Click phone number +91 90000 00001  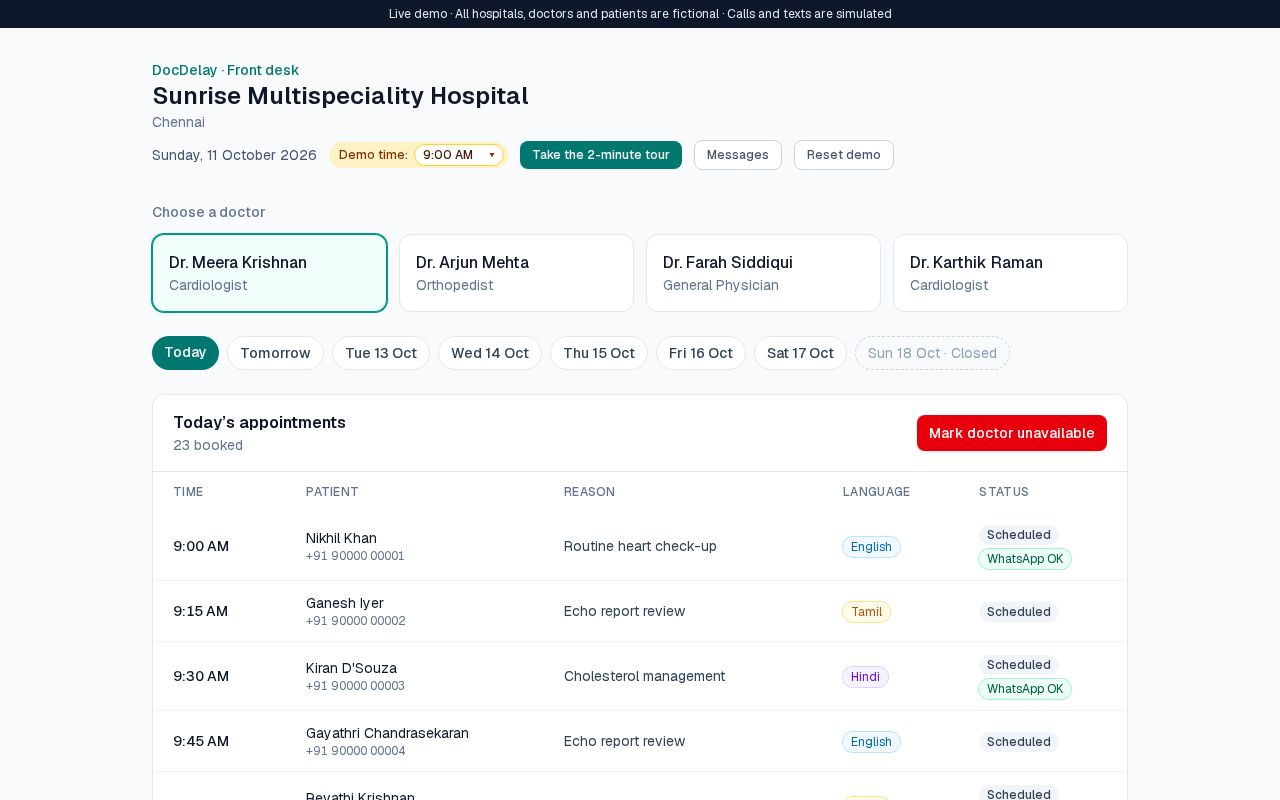tap(355, 556)
